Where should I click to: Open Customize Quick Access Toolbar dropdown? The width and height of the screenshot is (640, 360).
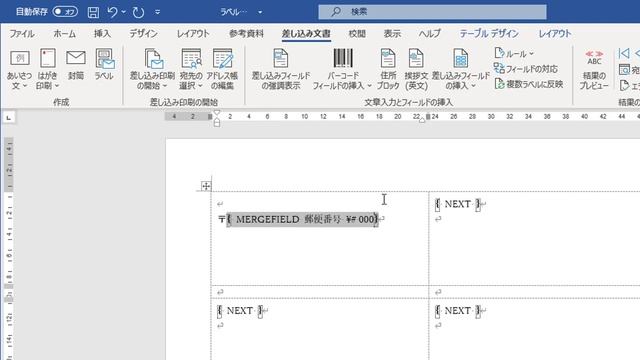click(x=158, y=12)
